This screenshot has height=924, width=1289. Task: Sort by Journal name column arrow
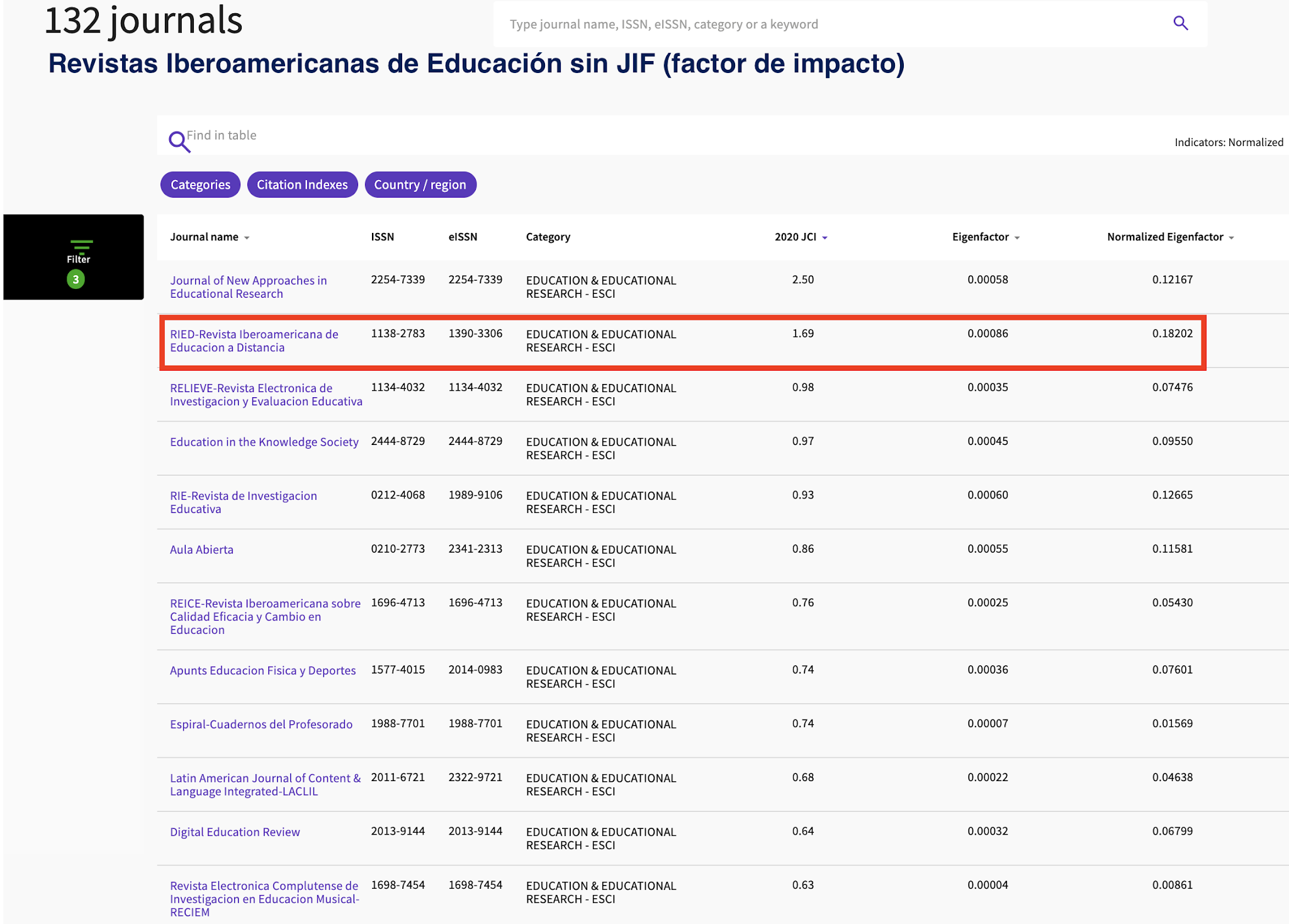click(247, 238)
